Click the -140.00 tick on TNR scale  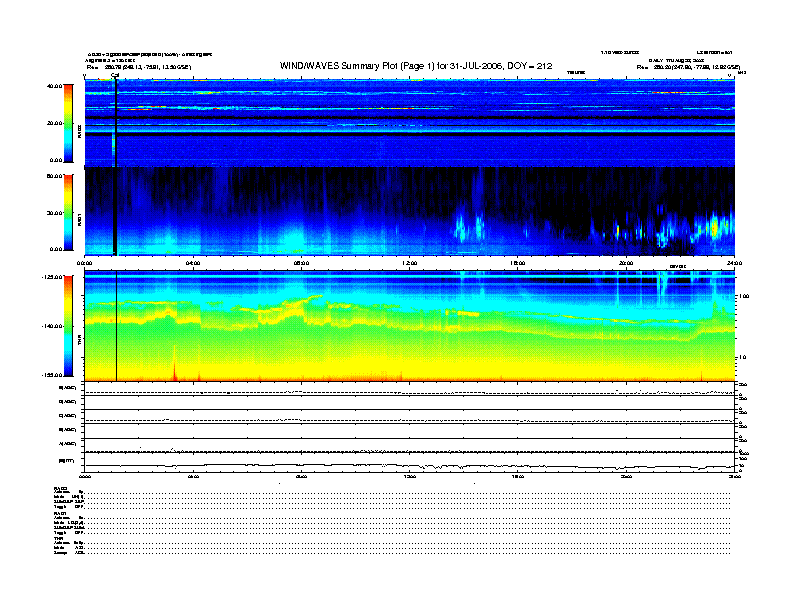pyautogui.click(x=52, y=326)
